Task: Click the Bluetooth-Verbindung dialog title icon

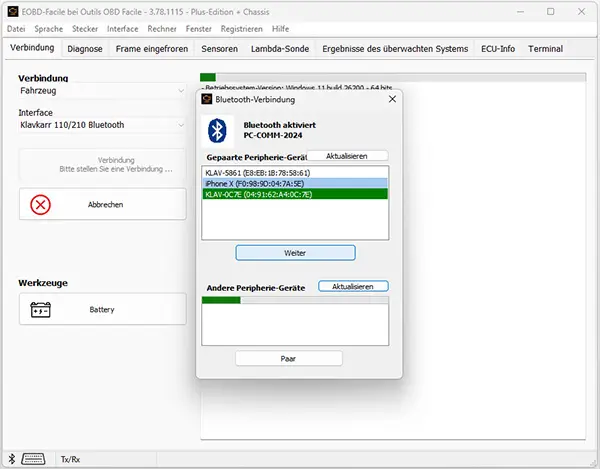Action: (207, 99)
